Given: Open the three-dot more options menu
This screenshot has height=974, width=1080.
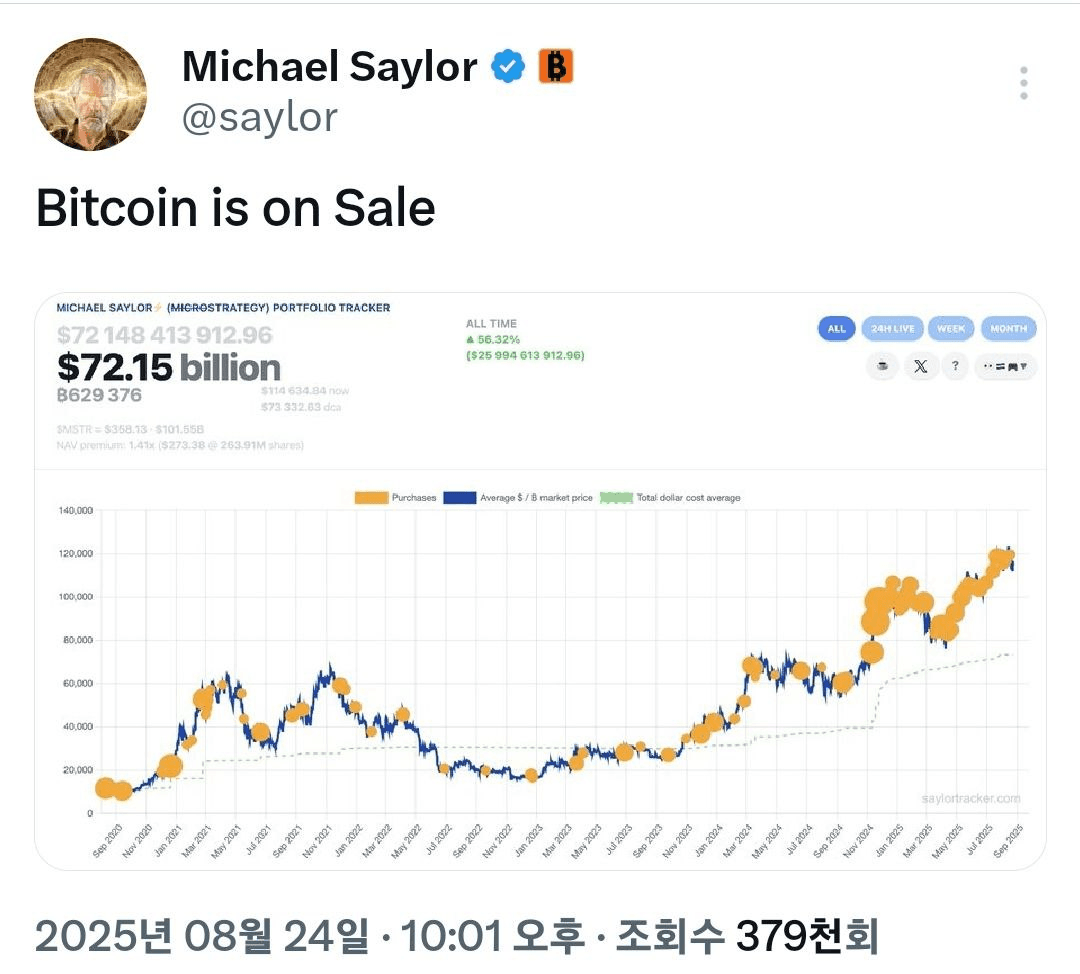Looking at the screenshot, I should tap(1024, 83).
